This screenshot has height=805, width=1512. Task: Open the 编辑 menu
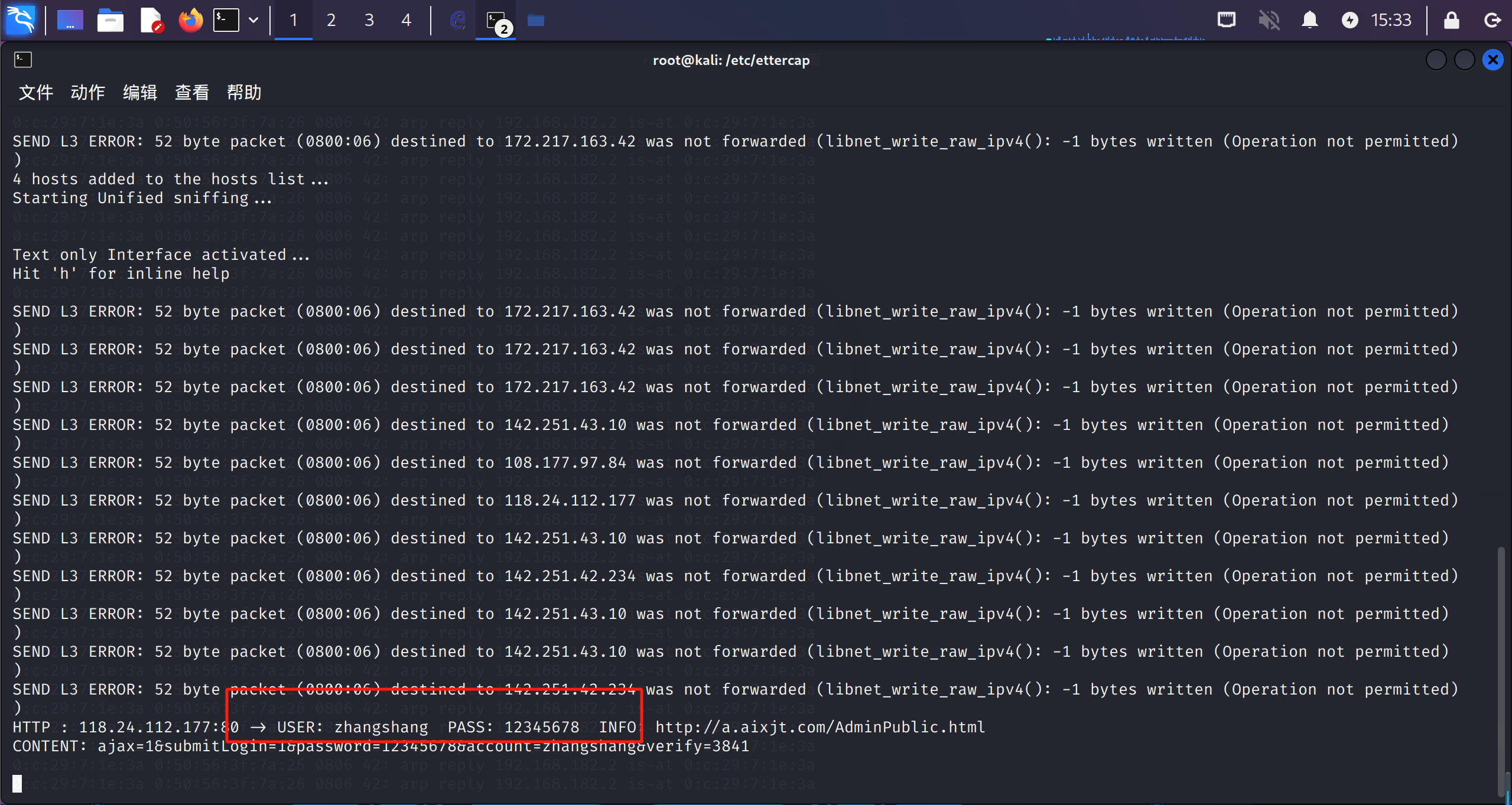click(139, 92)
